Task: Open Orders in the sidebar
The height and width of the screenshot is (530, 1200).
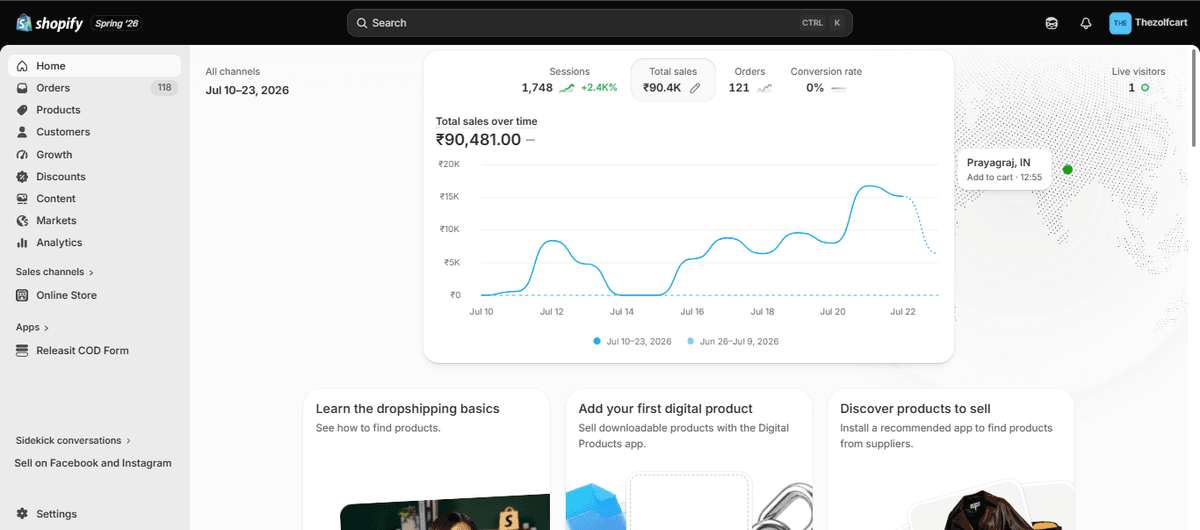Action: coord(94,88)
